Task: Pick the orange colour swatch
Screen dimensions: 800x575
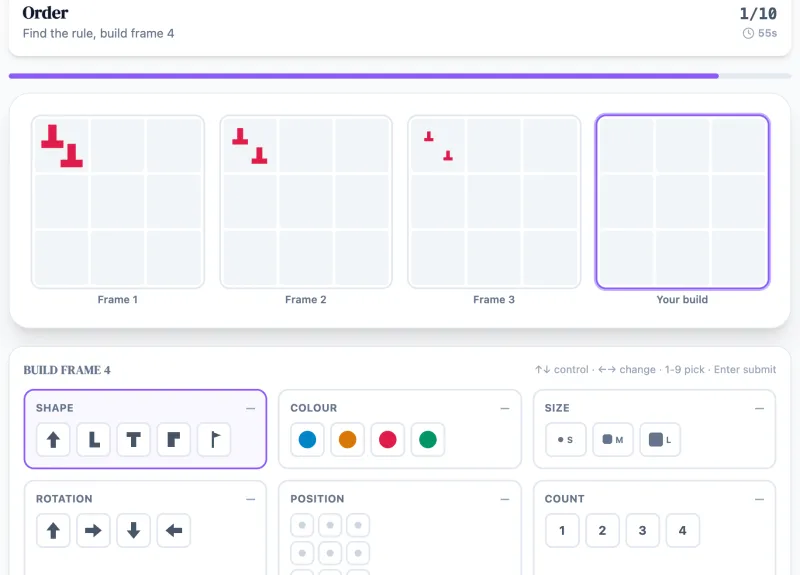Action: 347,439
